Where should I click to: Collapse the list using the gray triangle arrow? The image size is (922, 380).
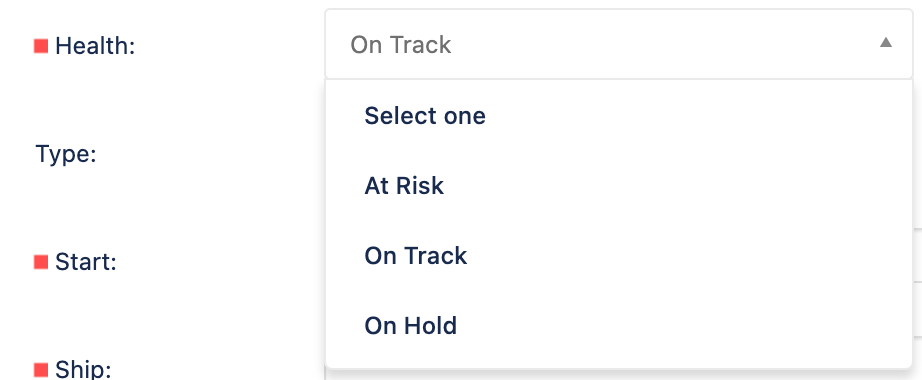pyautogui.click(x=886, y=42)
